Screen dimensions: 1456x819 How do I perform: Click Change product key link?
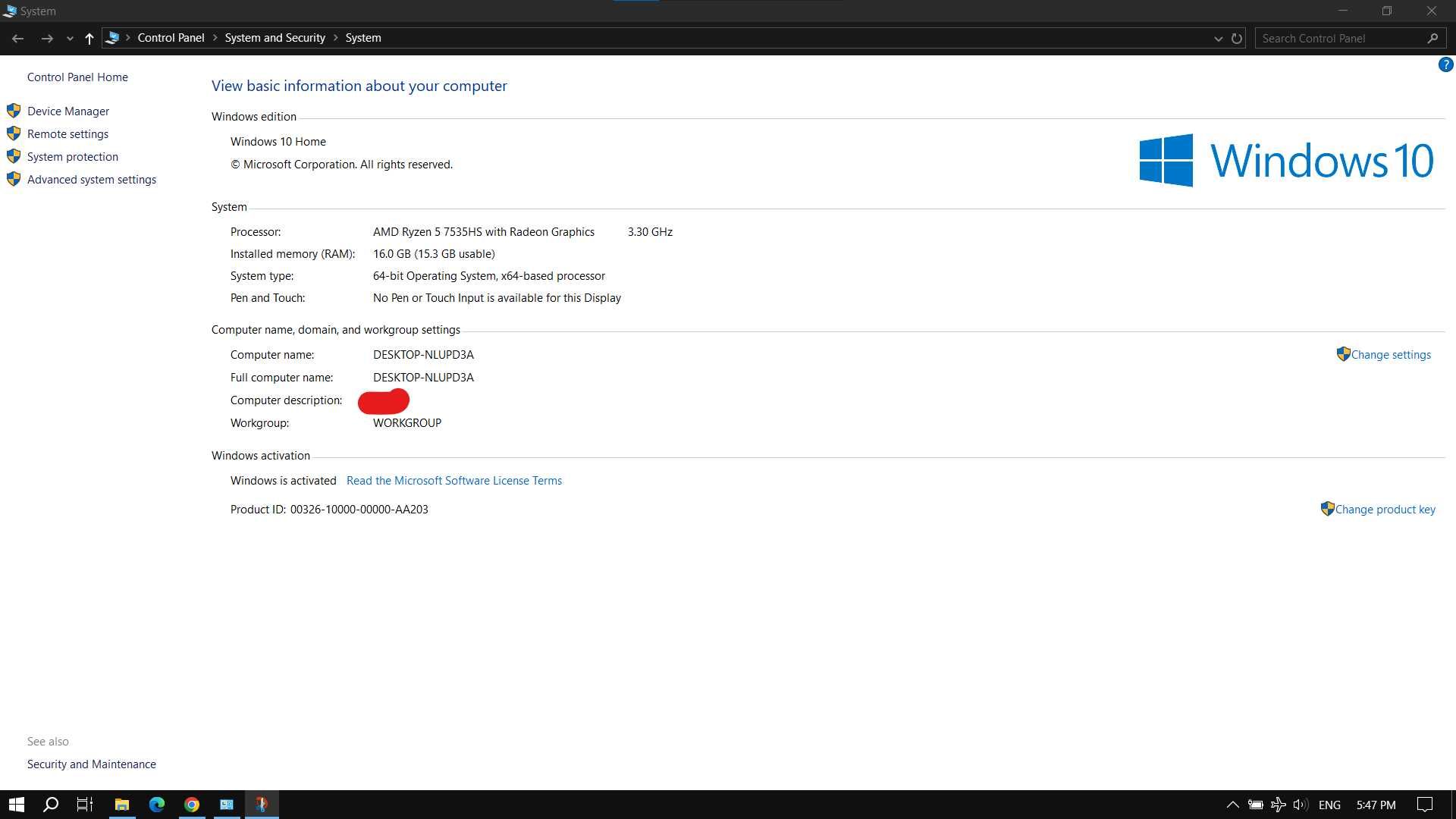[x=1385, y=510]
